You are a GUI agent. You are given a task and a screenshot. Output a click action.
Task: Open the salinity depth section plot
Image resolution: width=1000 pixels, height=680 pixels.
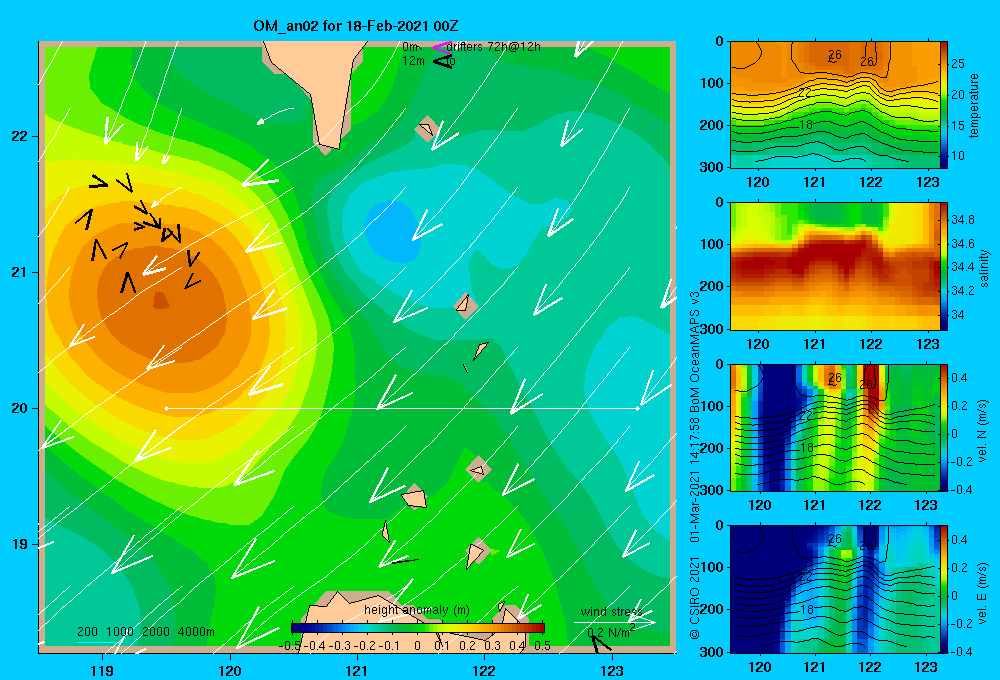tap(834, 266)
